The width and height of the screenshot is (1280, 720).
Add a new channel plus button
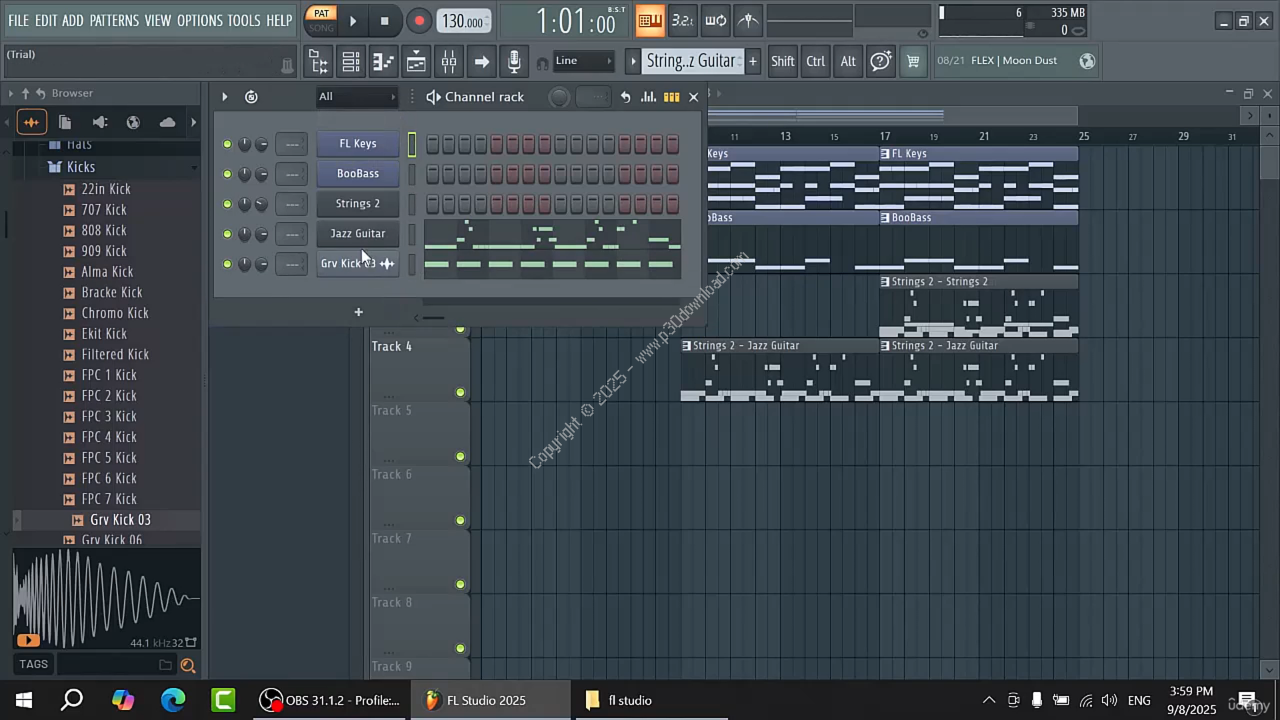pos(358,312)
